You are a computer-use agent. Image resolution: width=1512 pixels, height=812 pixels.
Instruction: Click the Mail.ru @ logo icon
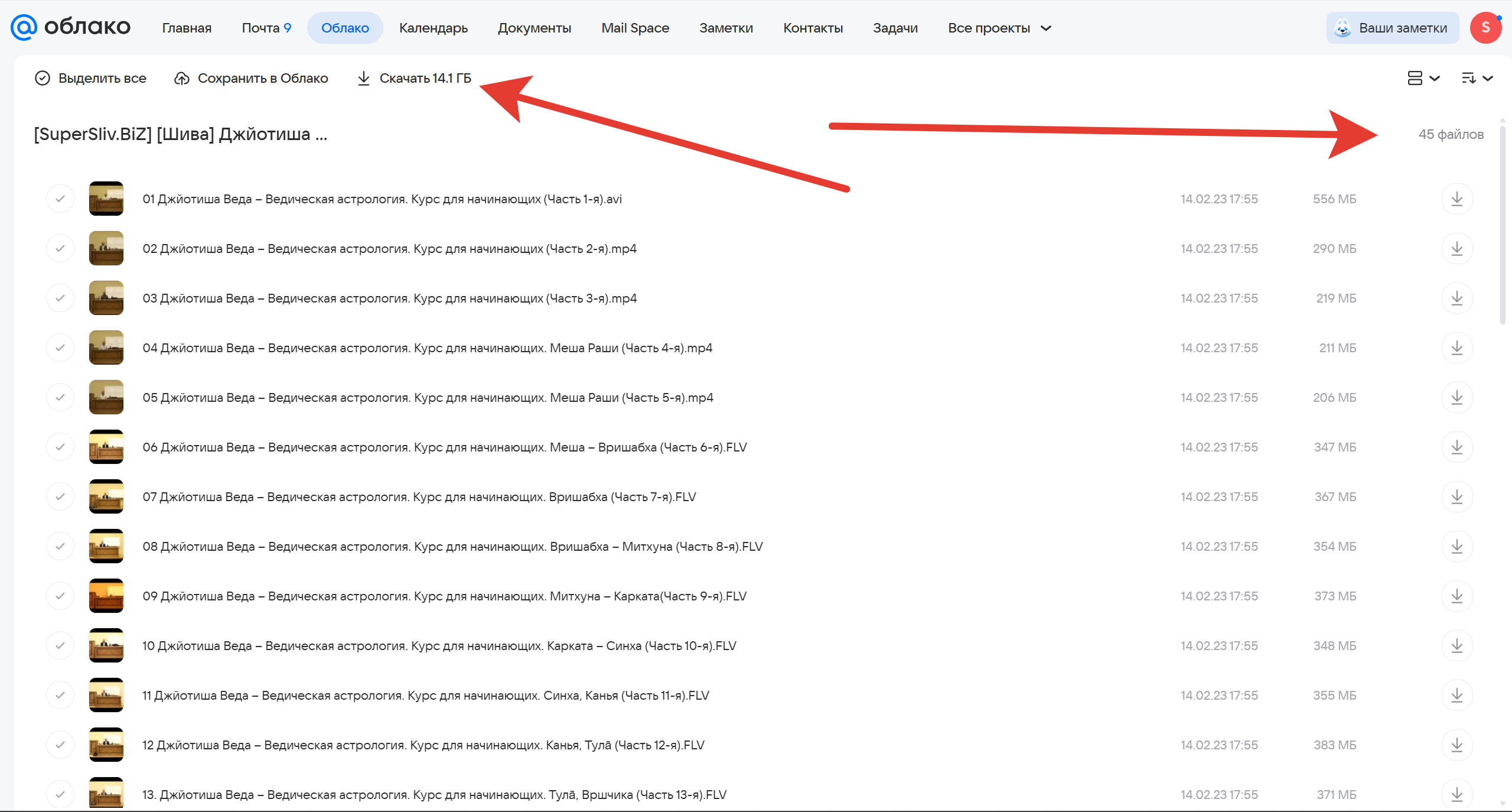point(24,27)
